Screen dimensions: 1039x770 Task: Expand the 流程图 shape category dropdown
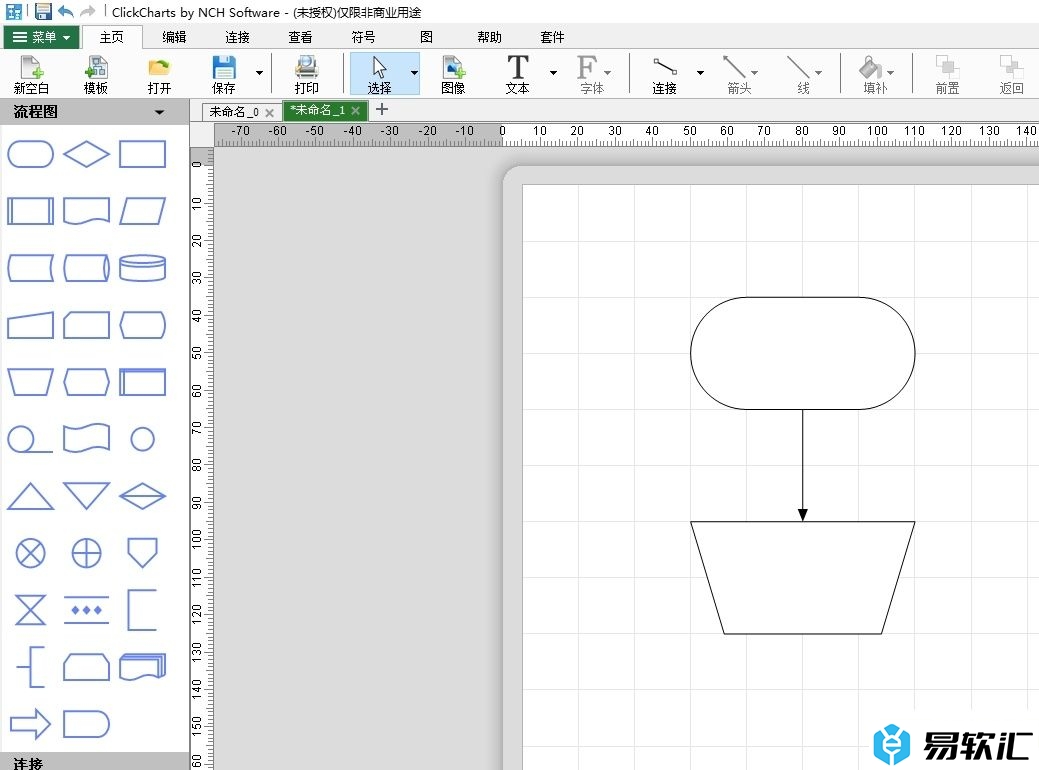click(160, 113)
